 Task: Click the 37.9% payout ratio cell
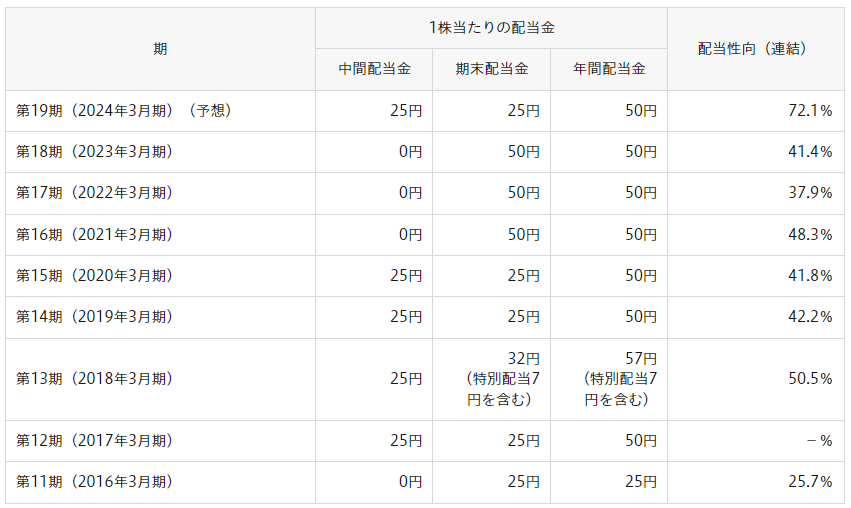pyautogui.click(x=810, y=193)
